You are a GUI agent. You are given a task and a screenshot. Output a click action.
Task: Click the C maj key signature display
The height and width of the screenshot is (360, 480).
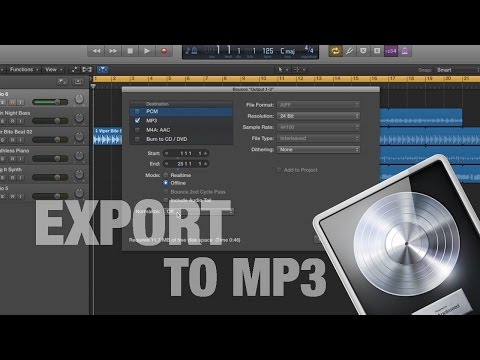[x=288, y=51]
